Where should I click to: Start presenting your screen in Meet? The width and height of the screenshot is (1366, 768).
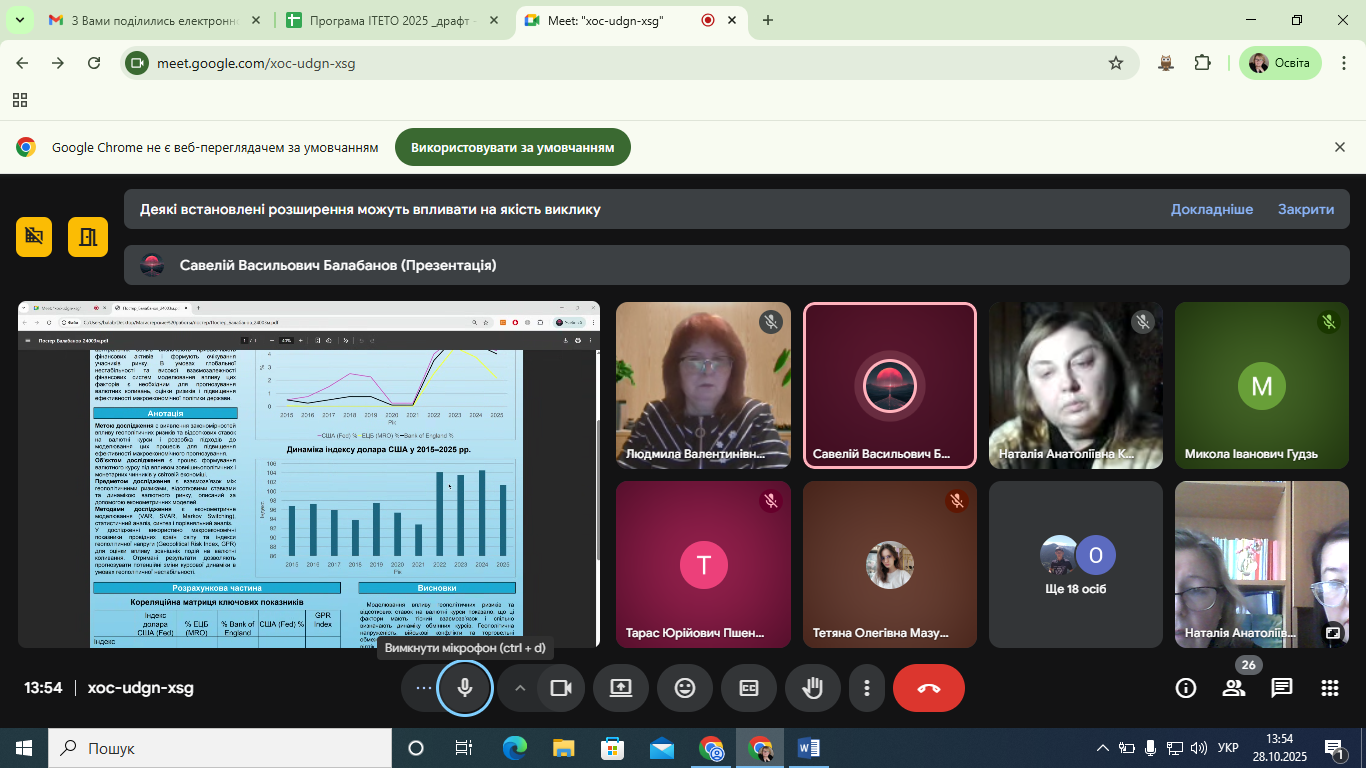pyautogui.click(x=621, y=688)
